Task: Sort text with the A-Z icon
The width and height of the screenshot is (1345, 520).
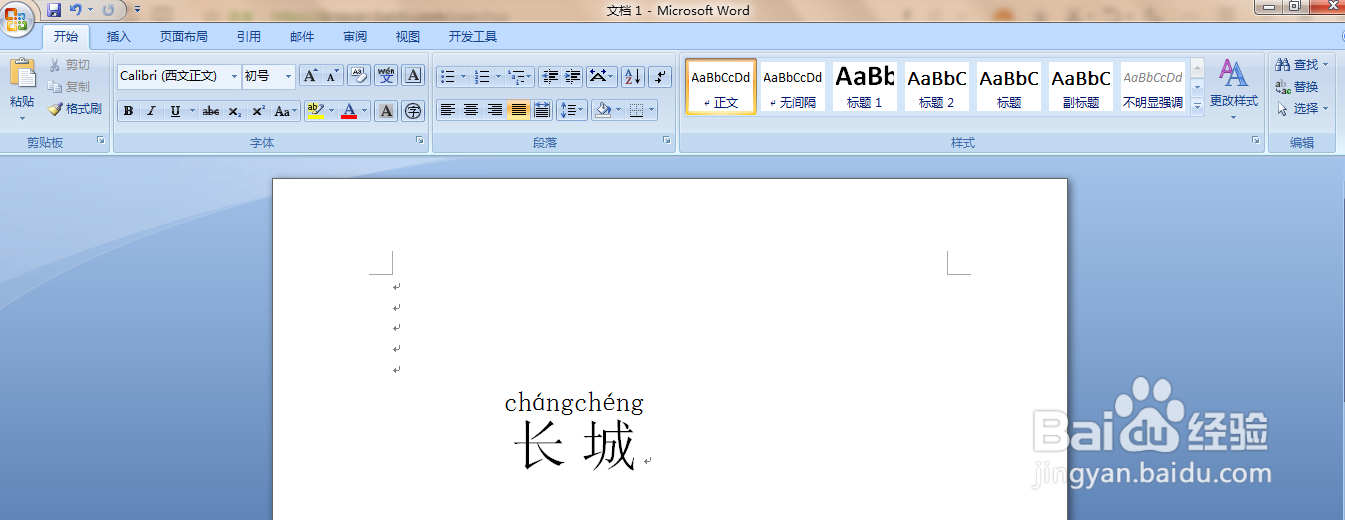Action: coord(632,76)
